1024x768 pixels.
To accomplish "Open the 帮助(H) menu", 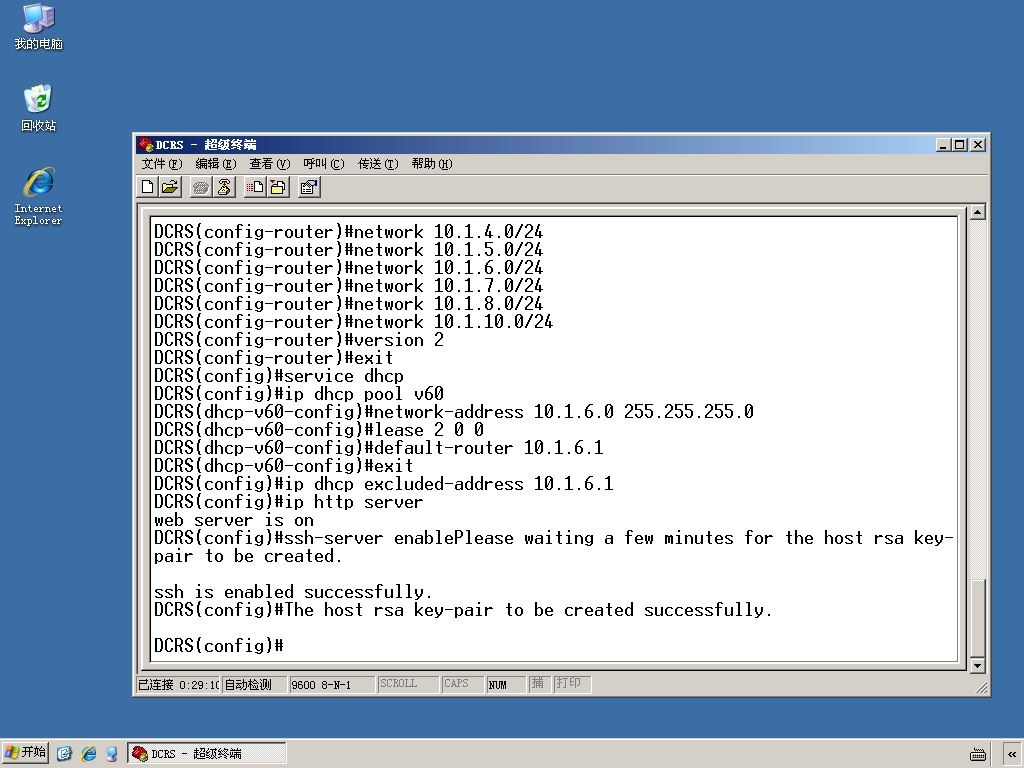I will (432, 164).
